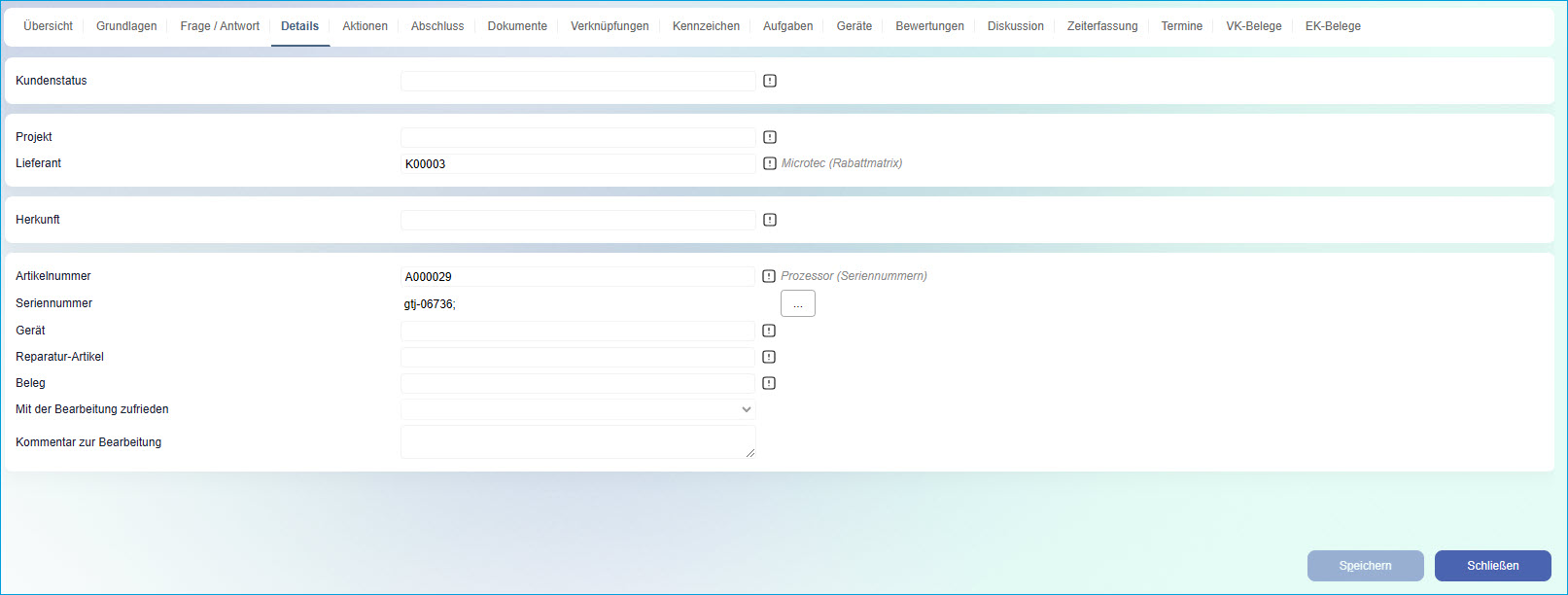Open the Reparatur-Artikel lookup icon

(x=769, y=357)
